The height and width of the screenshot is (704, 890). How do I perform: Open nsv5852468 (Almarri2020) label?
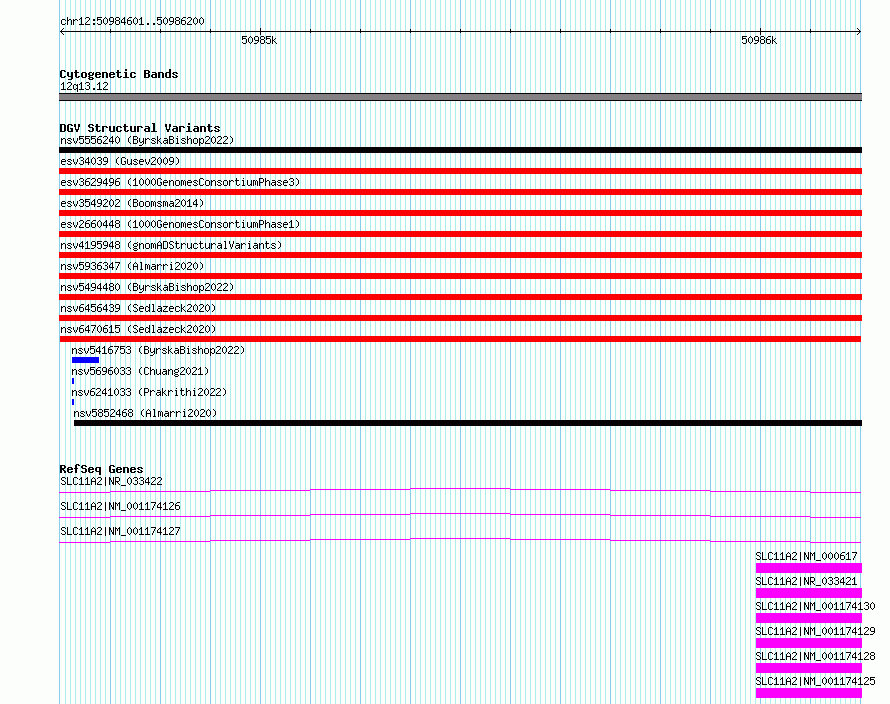pyautogui.click(x=145, y=413)
